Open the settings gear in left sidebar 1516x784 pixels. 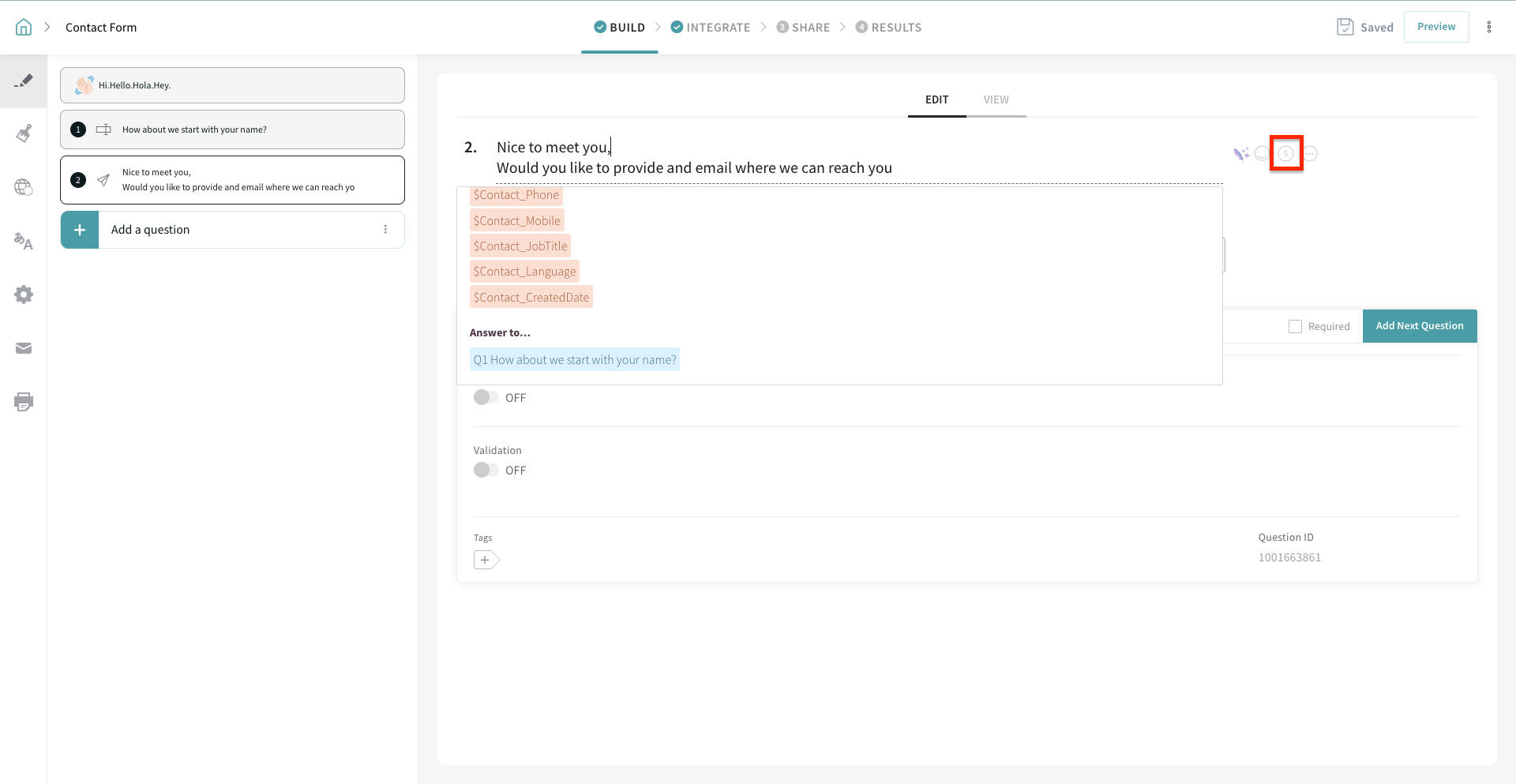[x=24, y=294]
